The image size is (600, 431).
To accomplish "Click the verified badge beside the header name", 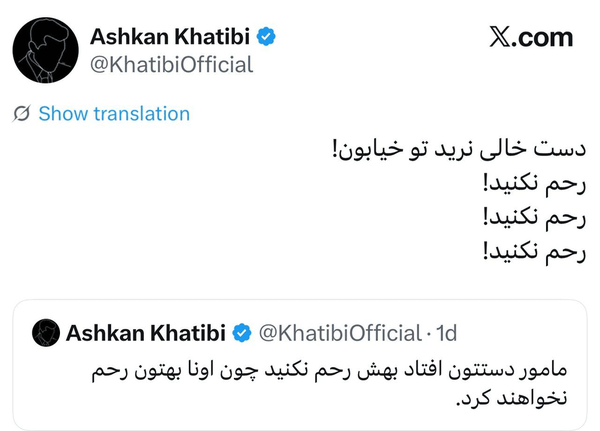I will [266, 37].
